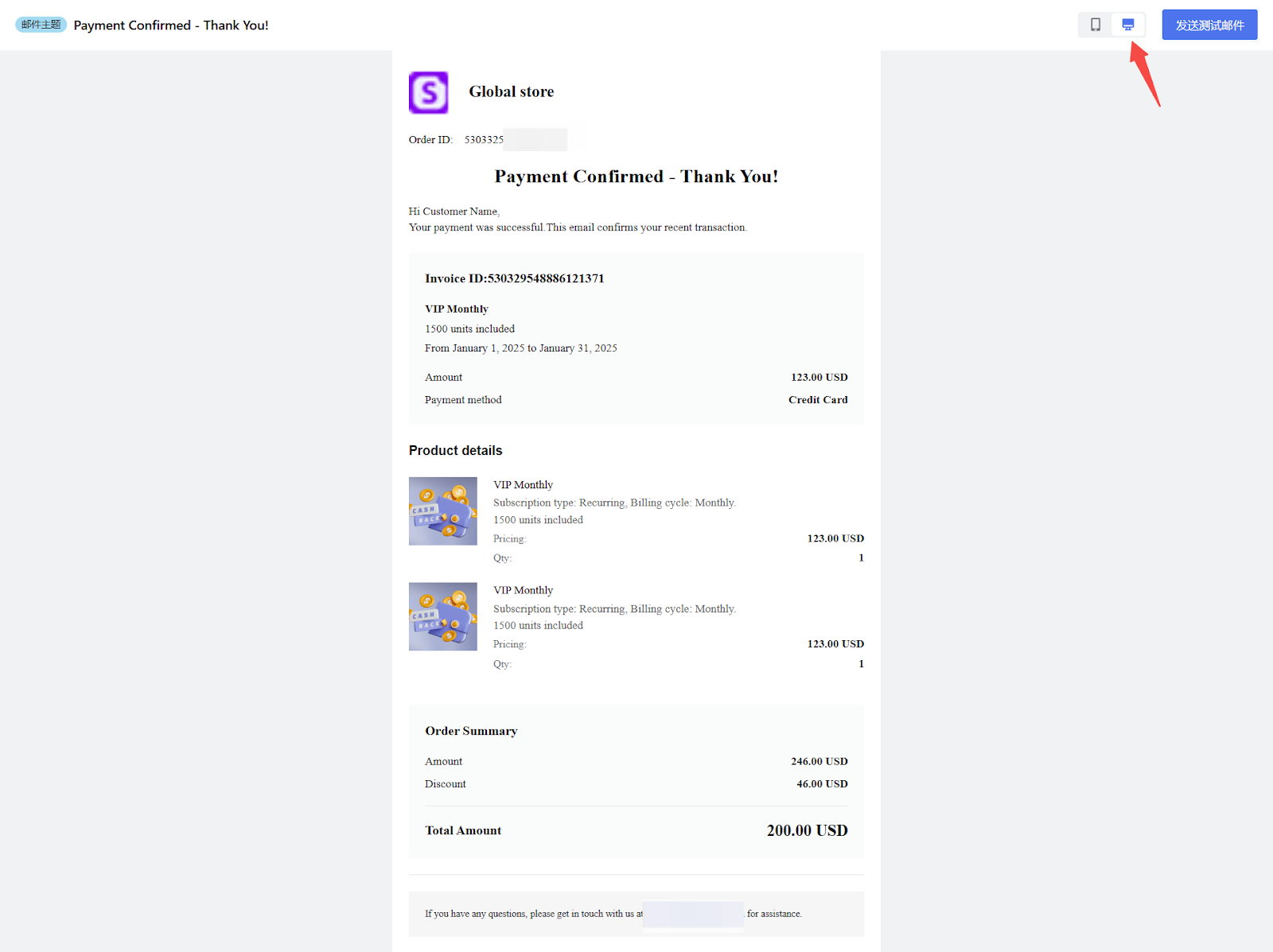Viewport: 1273px width, 952px height.
Task: Click the purple Global store logo
Action: pyautogui.click(x=429, y=92)
